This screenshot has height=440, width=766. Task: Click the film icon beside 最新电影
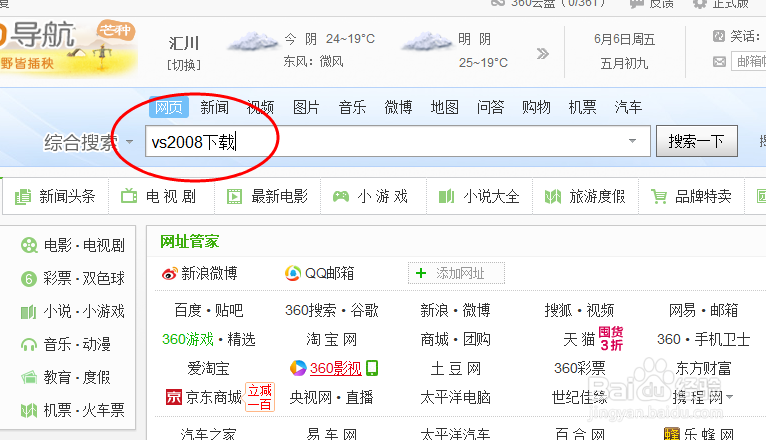(234, 197)
